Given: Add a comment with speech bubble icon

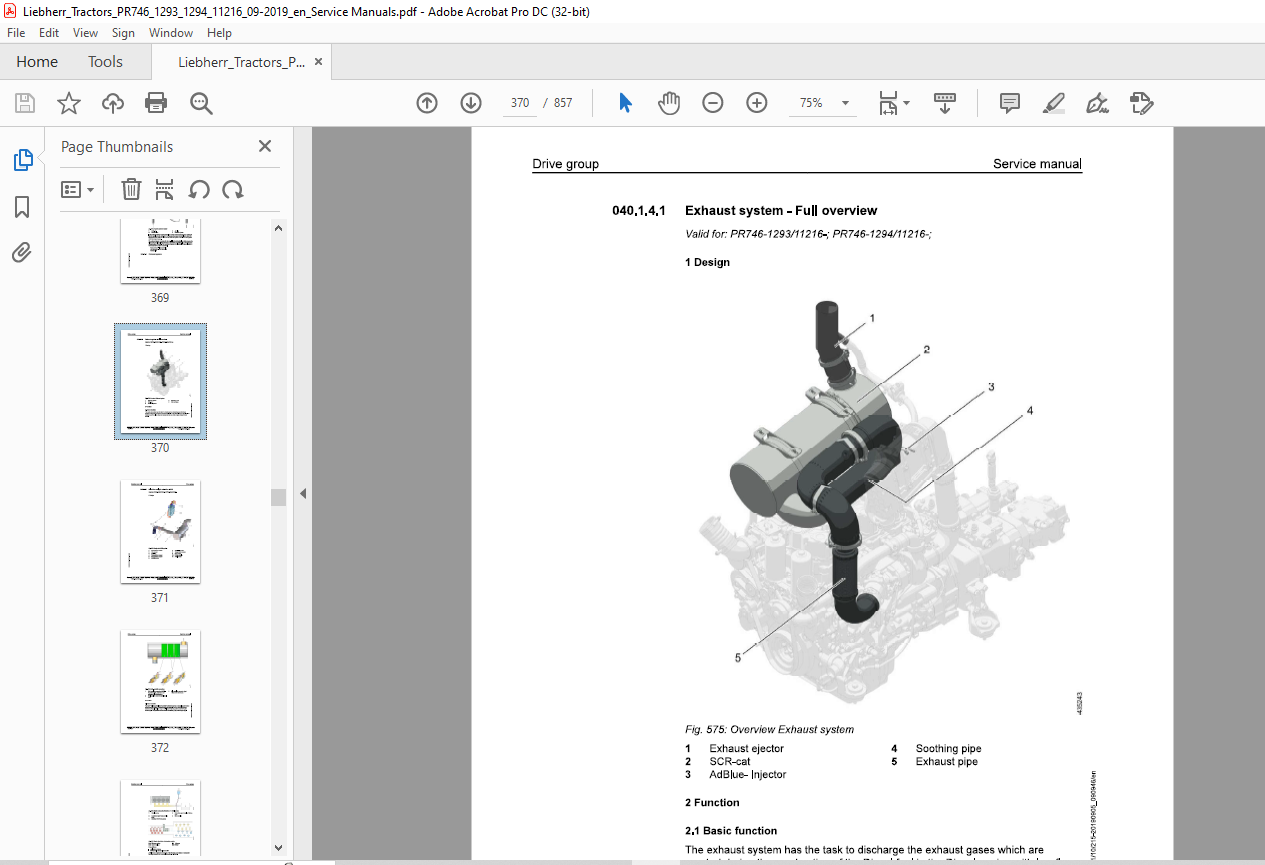Looking at the screenshot, I should pyautogui.click(x=1010, y=102).
